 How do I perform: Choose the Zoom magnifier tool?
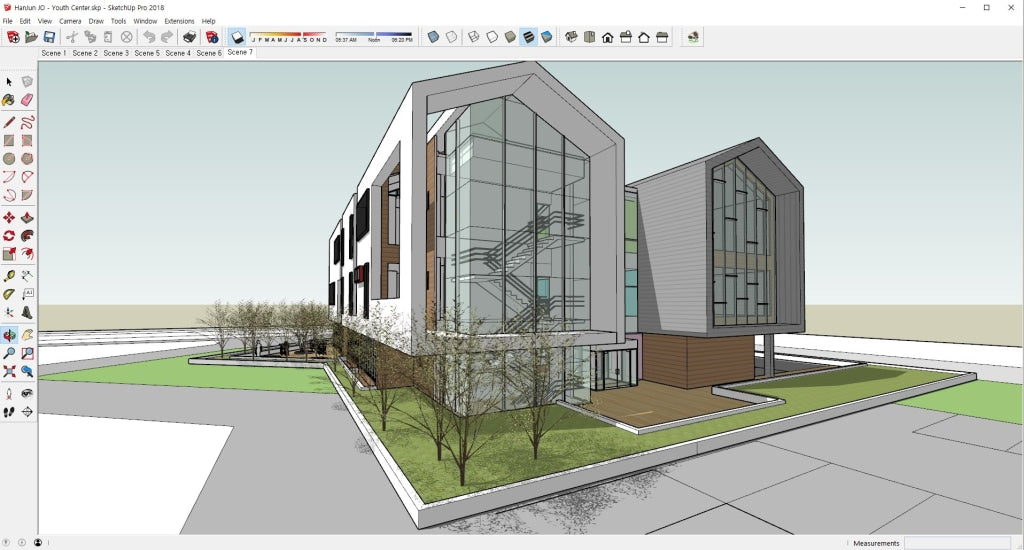pyautogui.click(x=9, y=353)
